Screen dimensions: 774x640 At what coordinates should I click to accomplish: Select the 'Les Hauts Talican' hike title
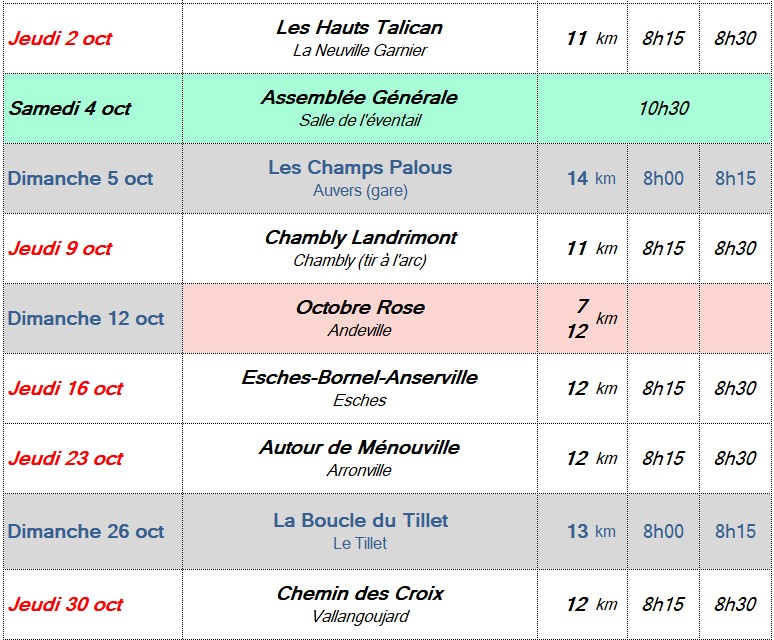(x=359, y=27)
